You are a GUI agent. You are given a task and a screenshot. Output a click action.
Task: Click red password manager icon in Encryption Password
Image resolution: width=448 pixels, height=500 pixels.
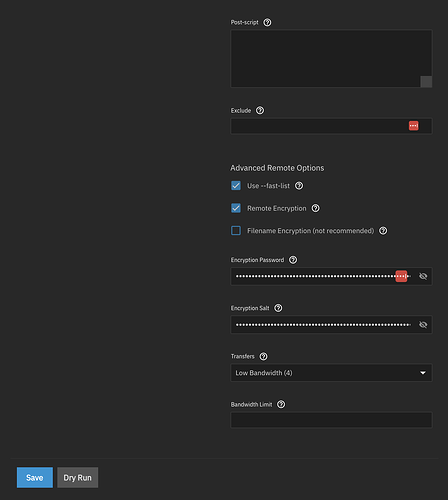(401, 276)
